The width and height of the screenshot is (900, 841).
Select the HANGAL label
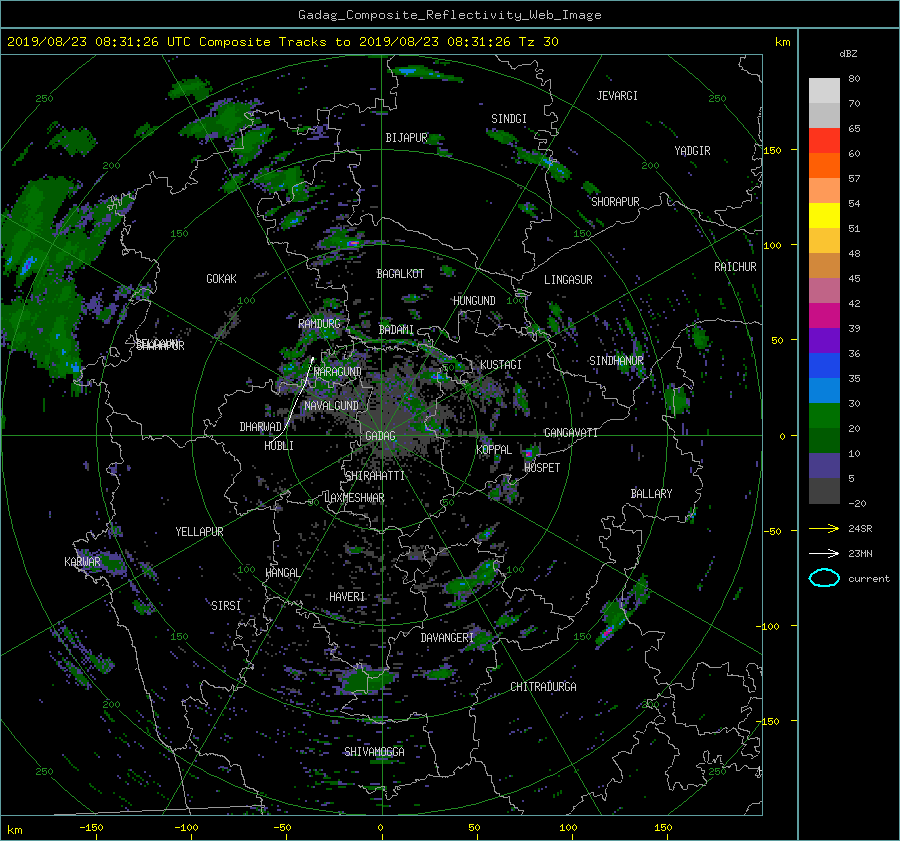click(x=282, y=573)
